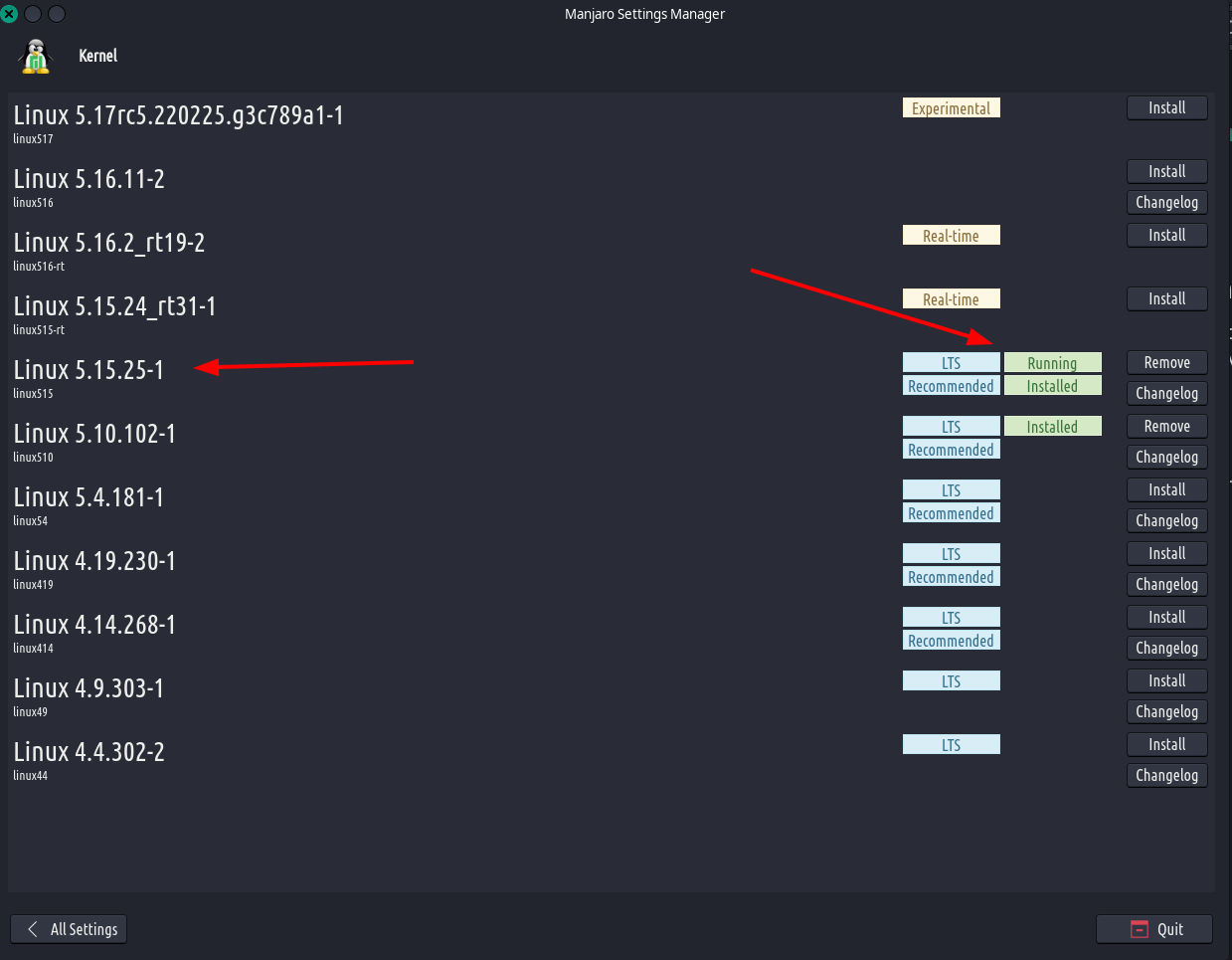This screenshot has width=1232, height=960.
Task: Click the Quit button's red icon
Action: coord(1140,929)
